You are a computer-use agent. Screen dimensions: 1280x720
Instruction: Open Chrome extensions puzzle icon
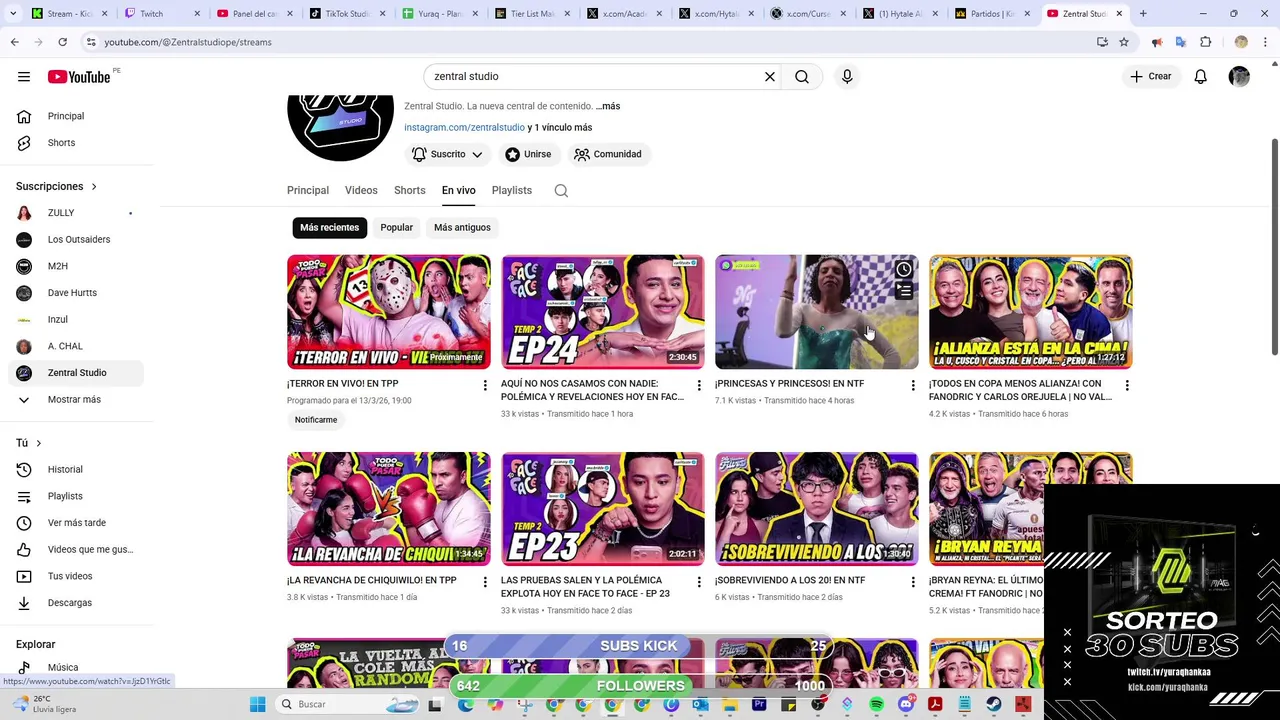click(1206, 42)
